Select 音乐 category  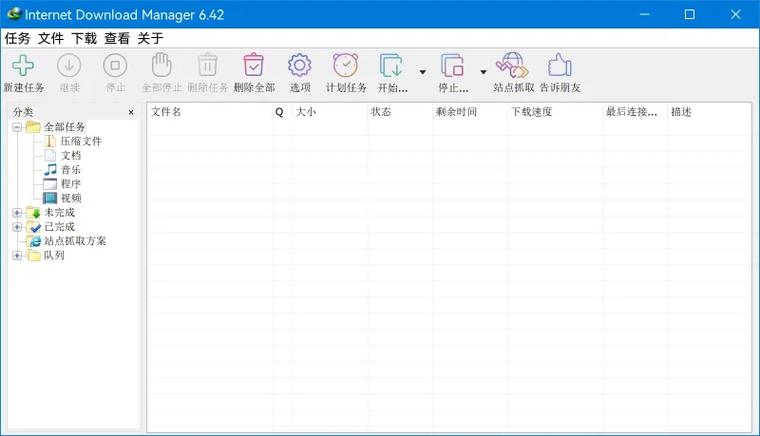tap(63, 170)
